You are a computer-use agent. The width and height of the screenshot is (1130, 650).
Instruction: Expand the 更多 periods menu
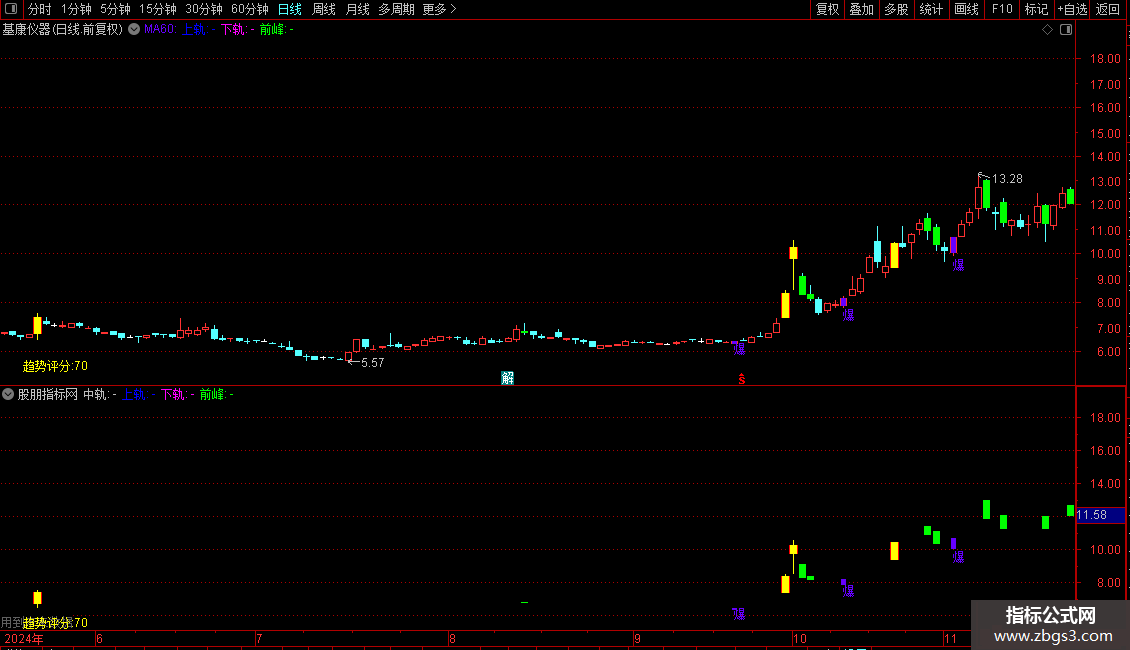coord(440,9)
